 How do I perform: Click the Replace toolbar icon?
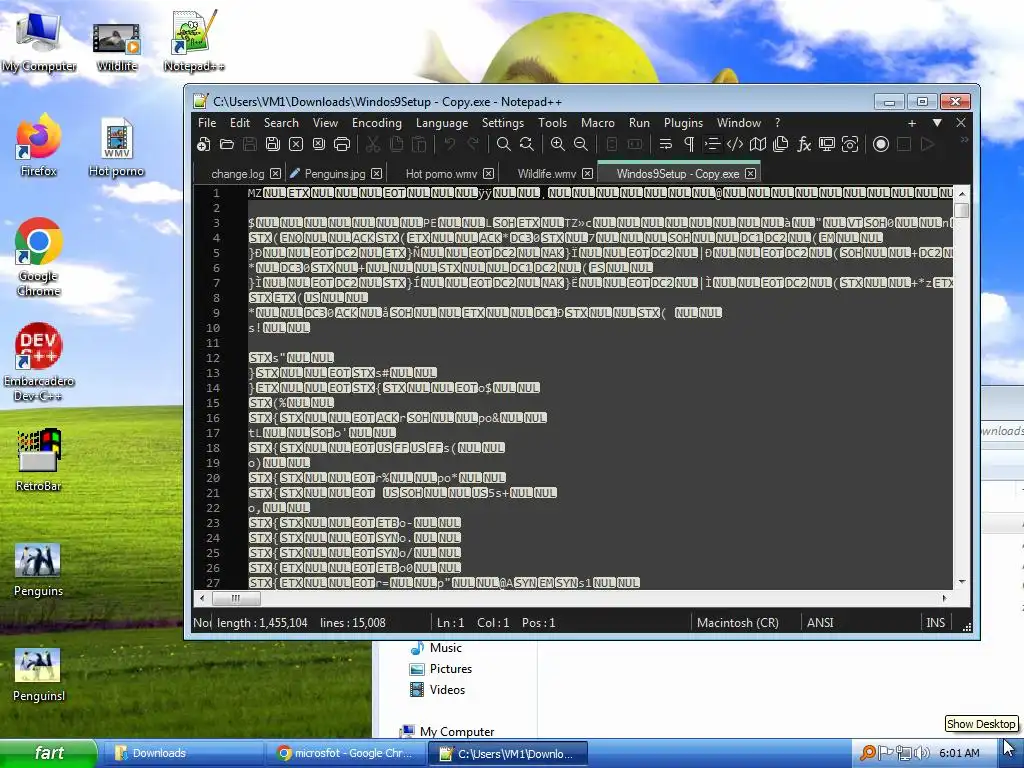coord(526,144)
